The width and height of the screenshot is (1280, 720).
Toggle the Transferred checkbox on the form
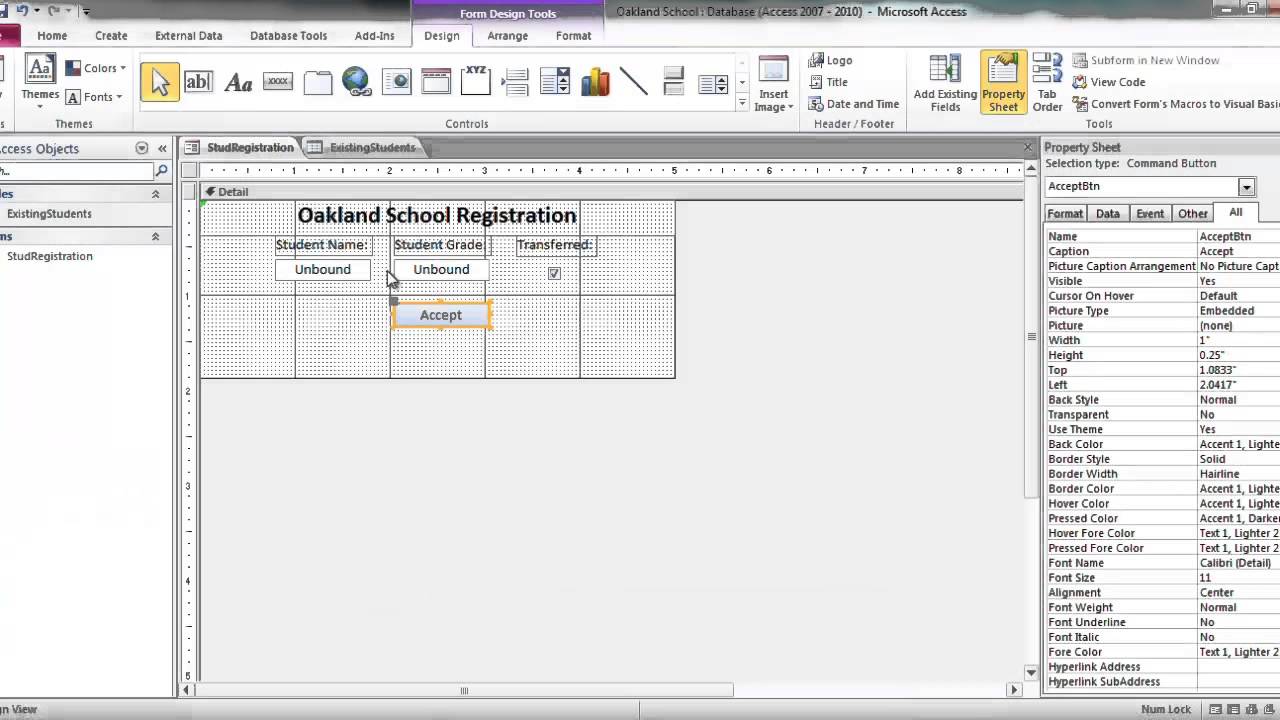tap(554, 273)
